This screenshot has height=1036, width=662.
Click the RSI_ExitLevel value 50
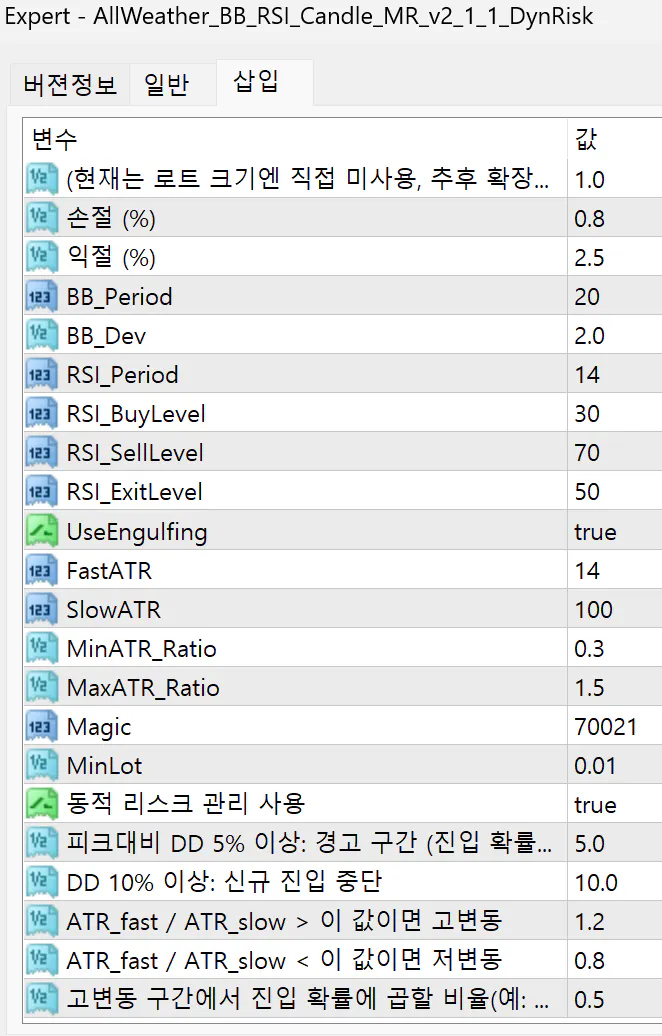[587, 492]
